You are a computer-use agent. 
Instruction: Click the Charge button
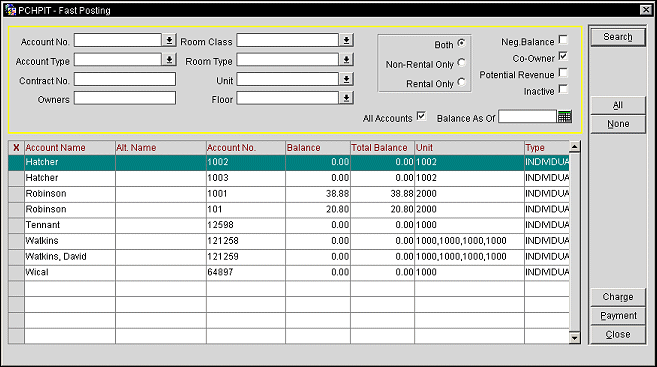618,297
